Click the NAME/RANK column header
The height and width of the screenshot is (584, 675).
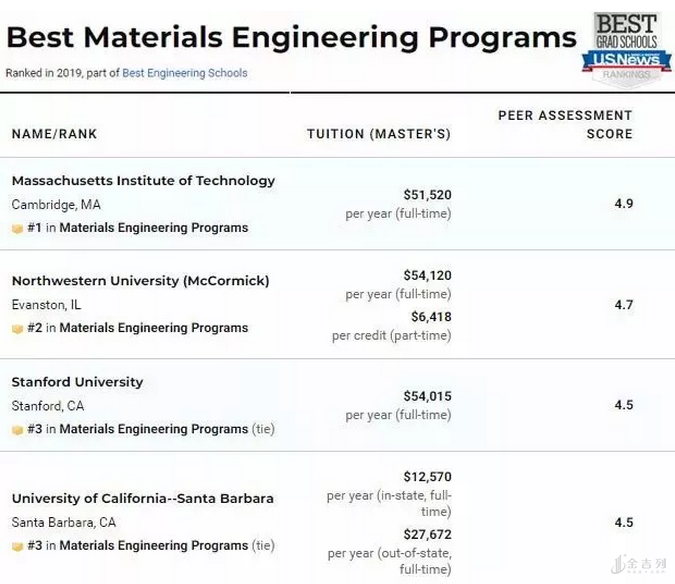click(x=54, y=134)
